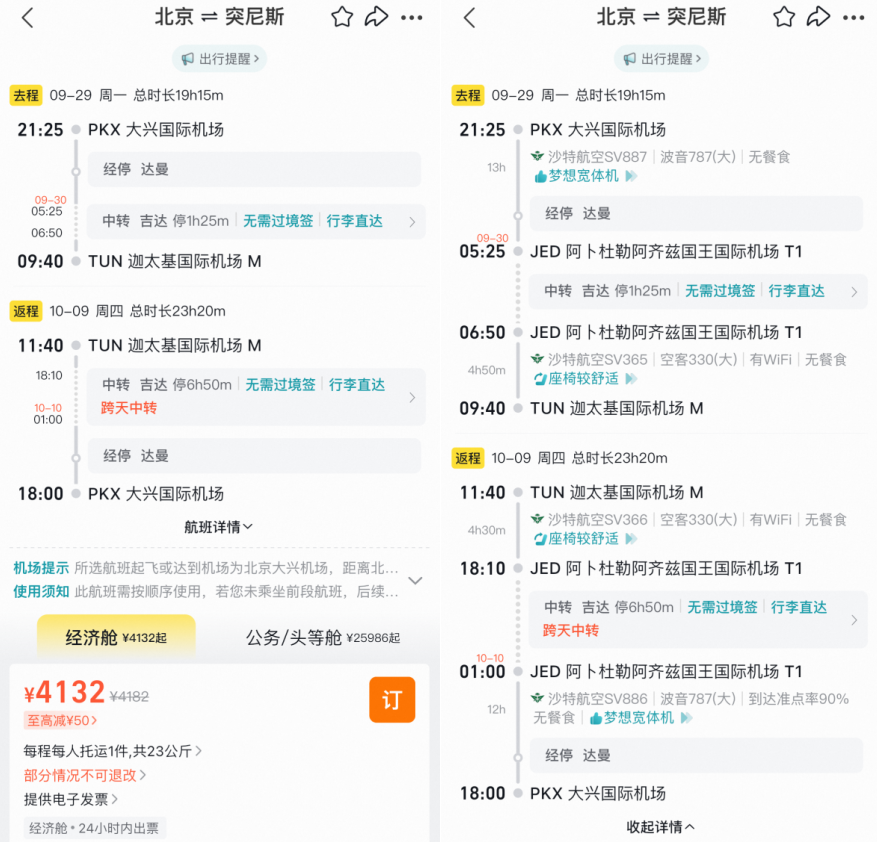Open the three-dot more options menu

[412, 17]
